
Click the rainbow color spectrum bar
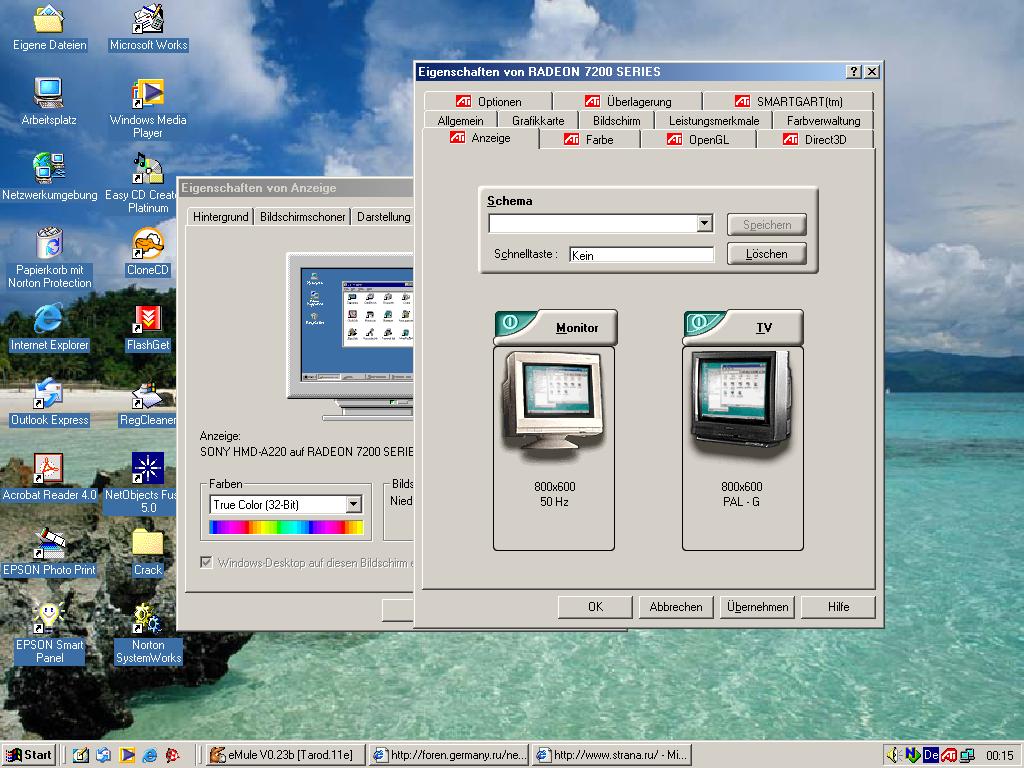click(x=286, y=528)
